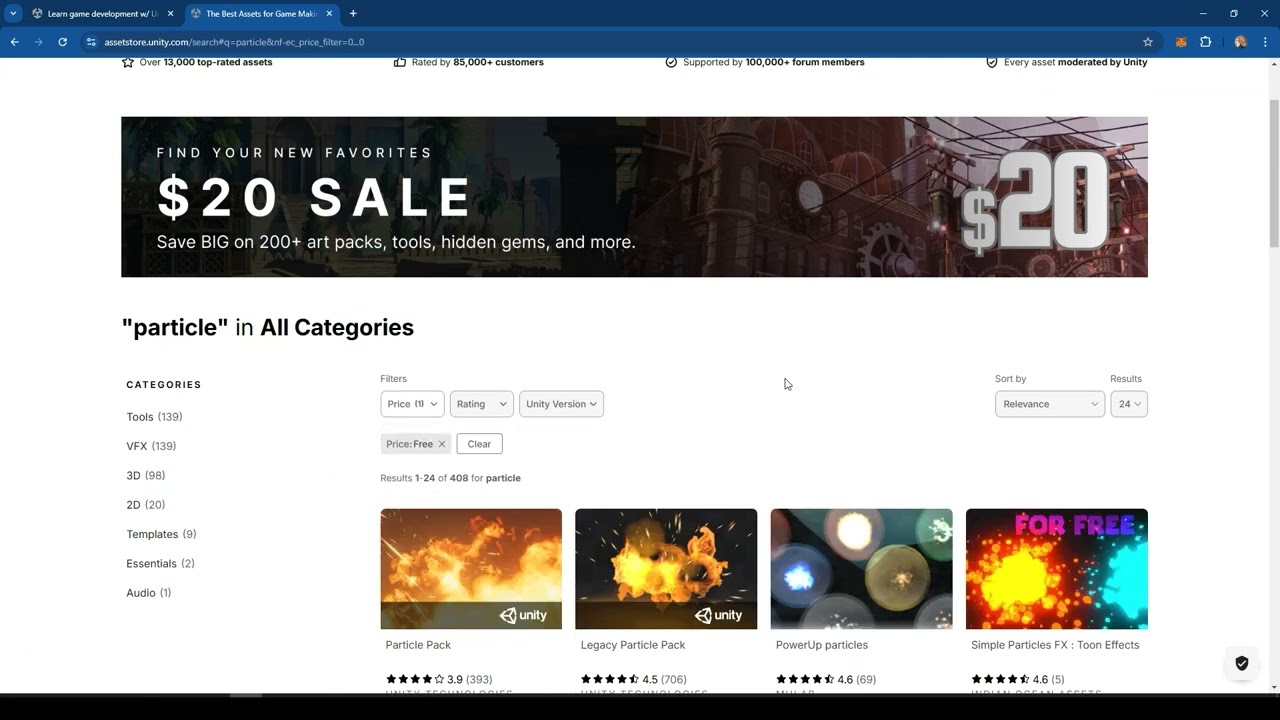Expand the Price filter dropdown

pyautogui.click(x=412, y=404)
